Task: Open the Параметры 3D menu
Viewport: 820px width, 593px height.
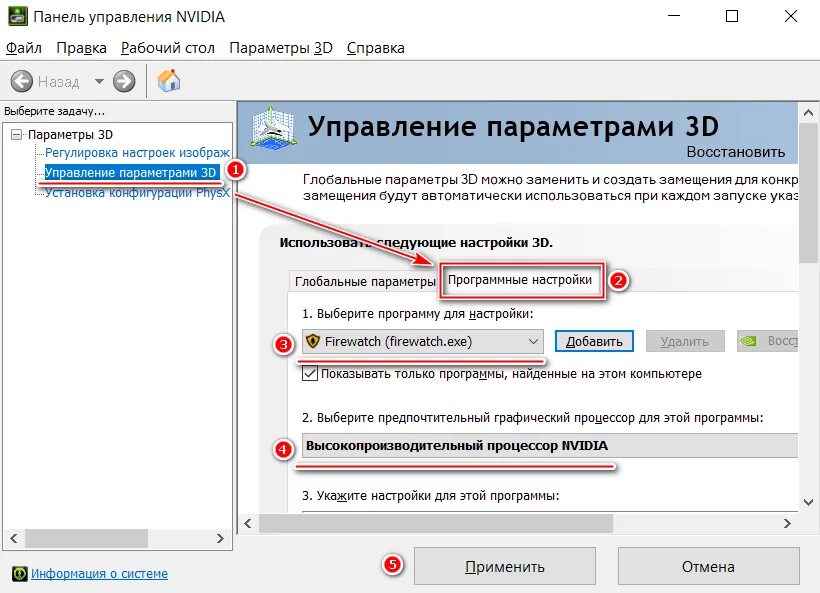Action: pyautogui.click(x=281, y=48)
